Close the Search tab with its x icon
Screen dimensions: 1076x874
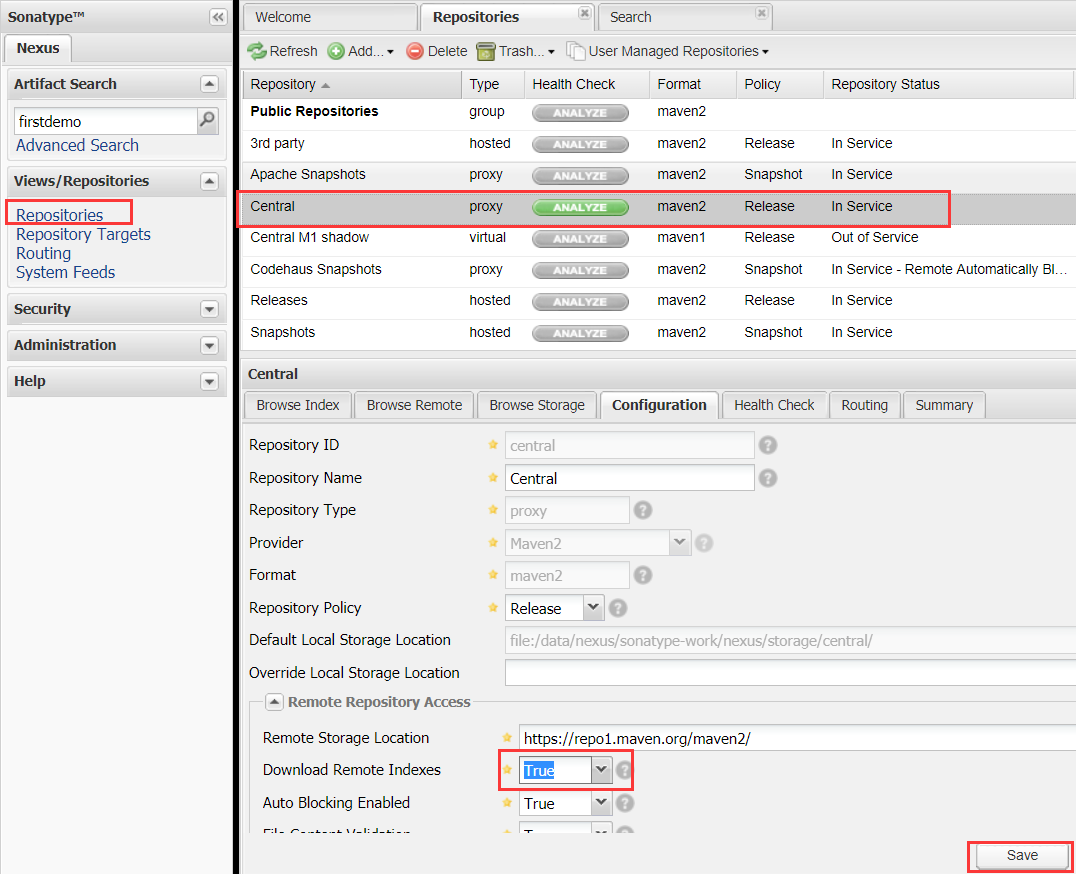click(761, 13)
